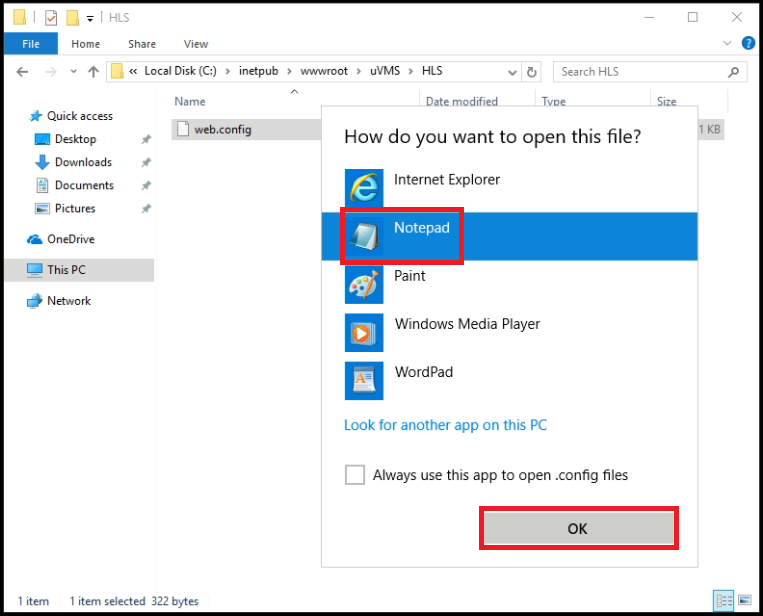Click the Notepad app icon
The width and height of the screenshot is (763, 616).
[x=363, y=235]
